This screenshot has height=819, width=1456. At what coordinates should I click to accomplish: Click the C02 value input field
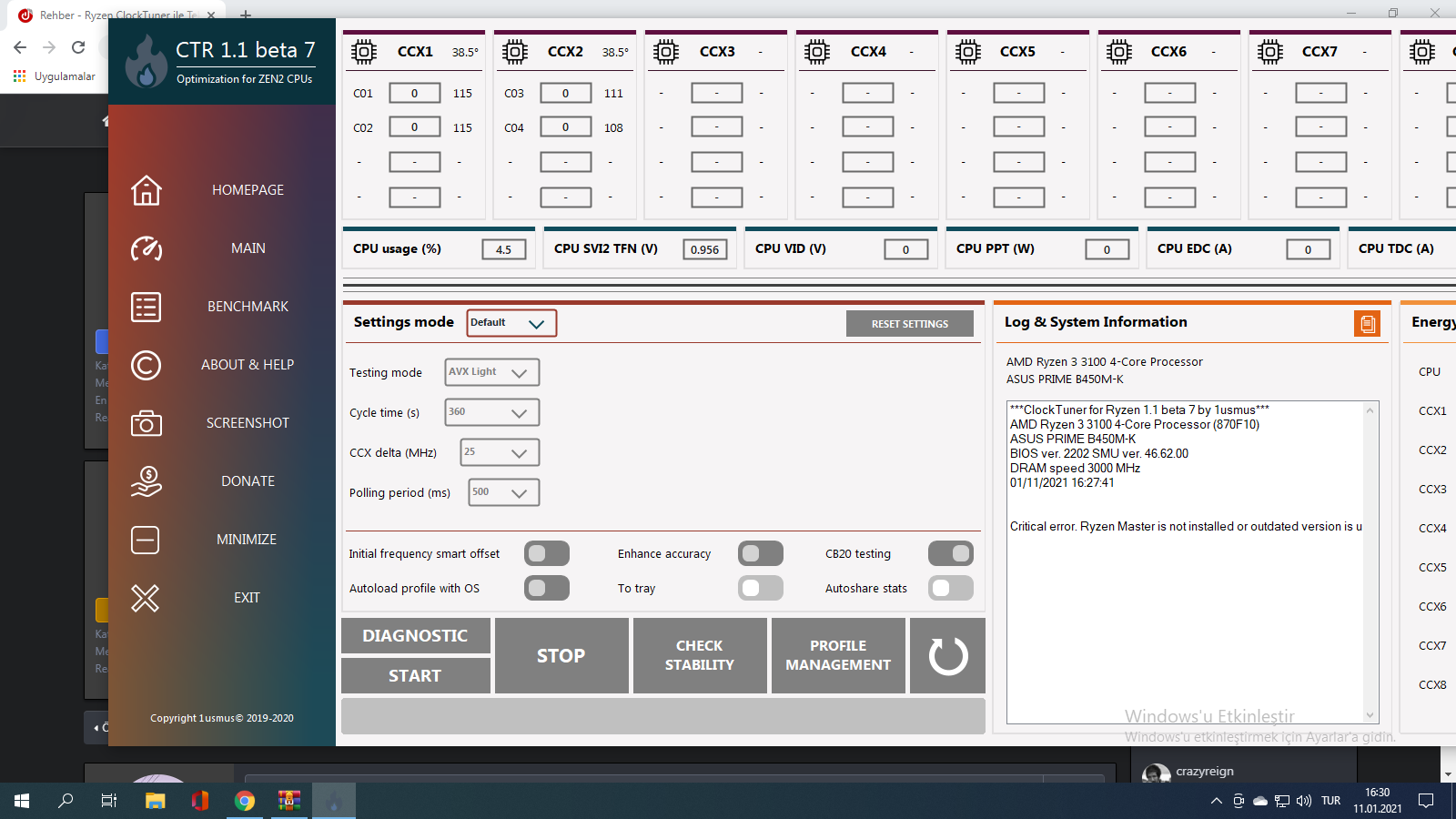(415, 127)
